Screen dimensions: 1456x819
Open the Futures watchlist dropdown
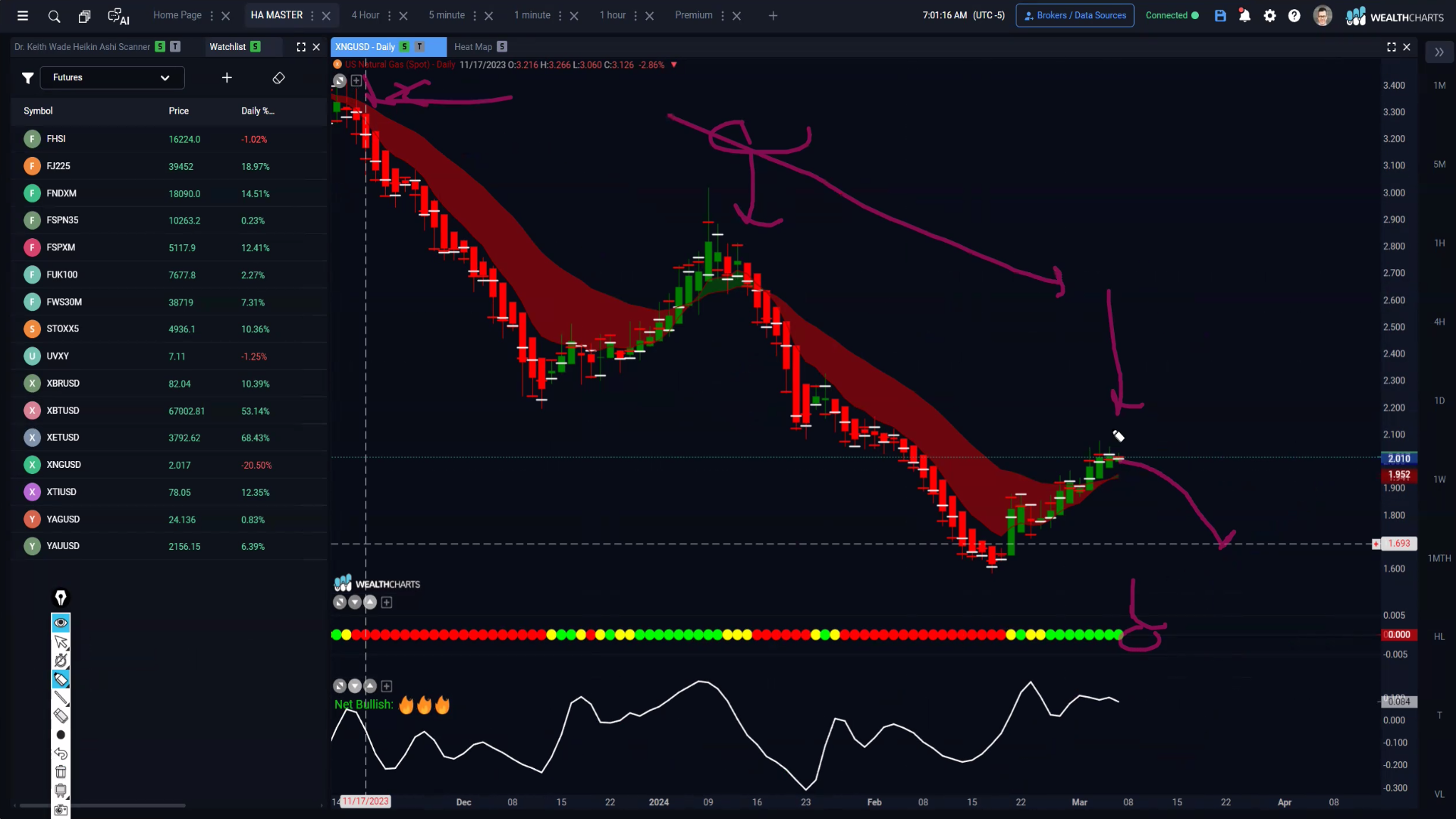coord(112,77)
